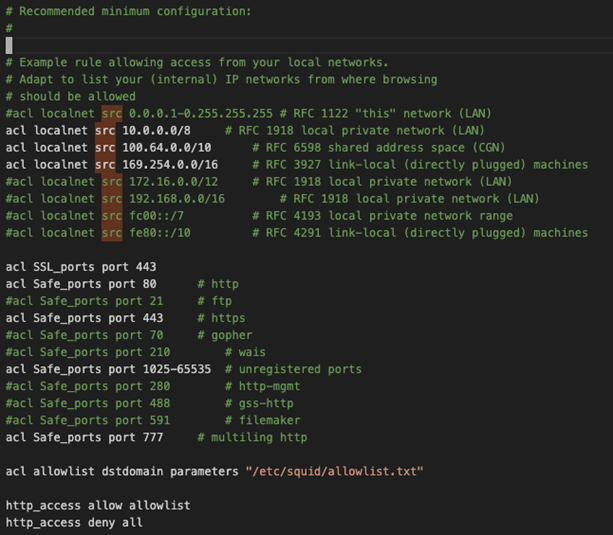The image size is (613, 535).
Task: Click the '# https' comment
Action: pos(221,318)
